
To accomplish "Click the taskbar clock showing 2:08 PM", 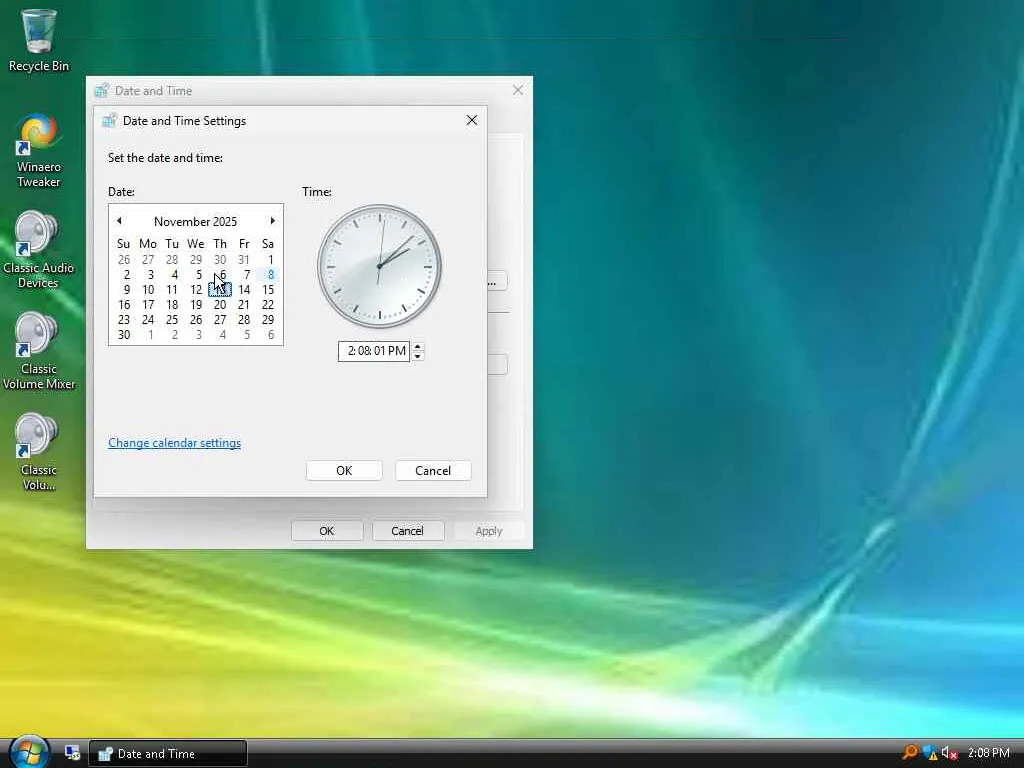I will pyautogui.click(x=989, y=753).
